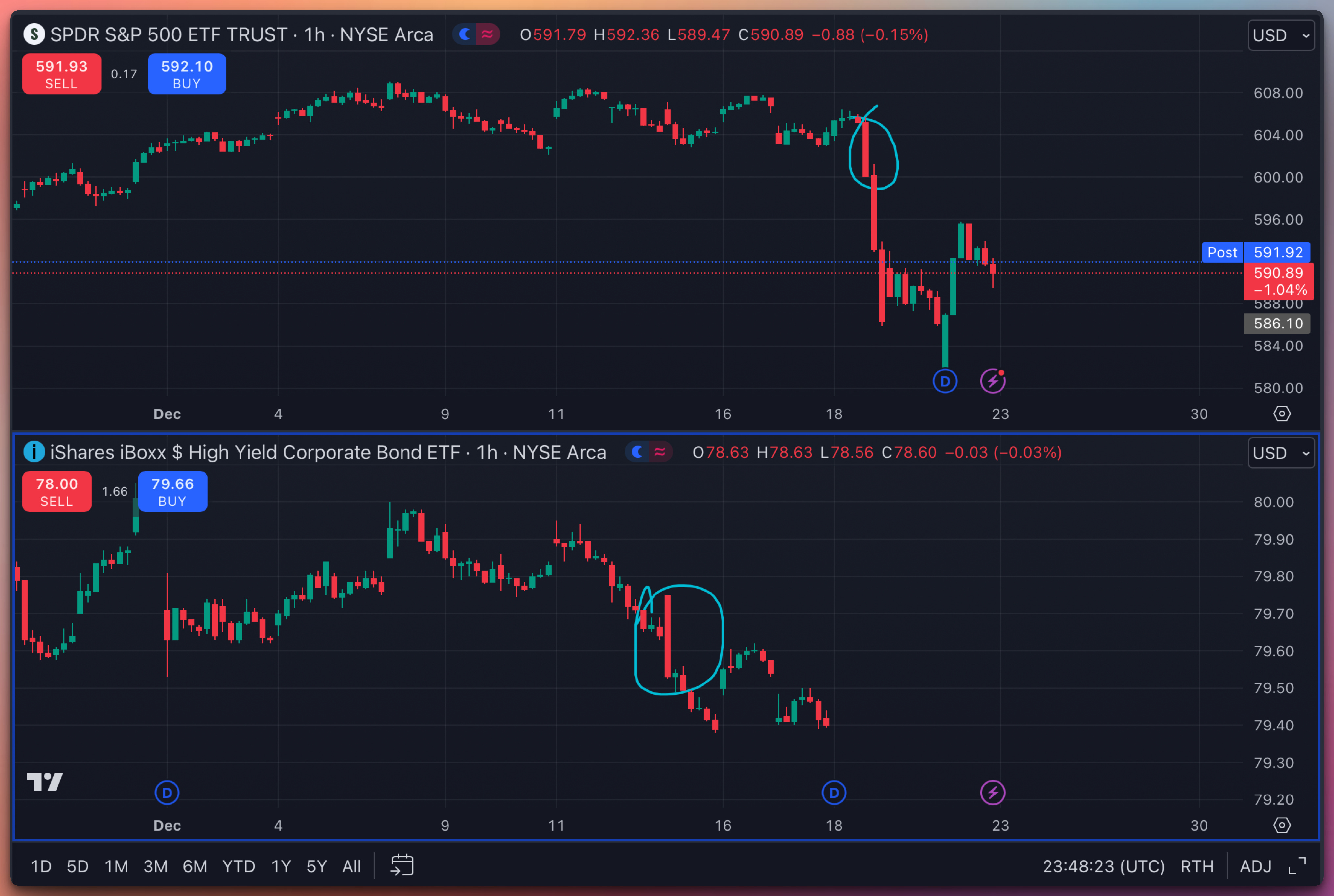Click the moon market-status icon in SPY chart
This screenshot has height=896, width=1334.
tap(465, 34)
